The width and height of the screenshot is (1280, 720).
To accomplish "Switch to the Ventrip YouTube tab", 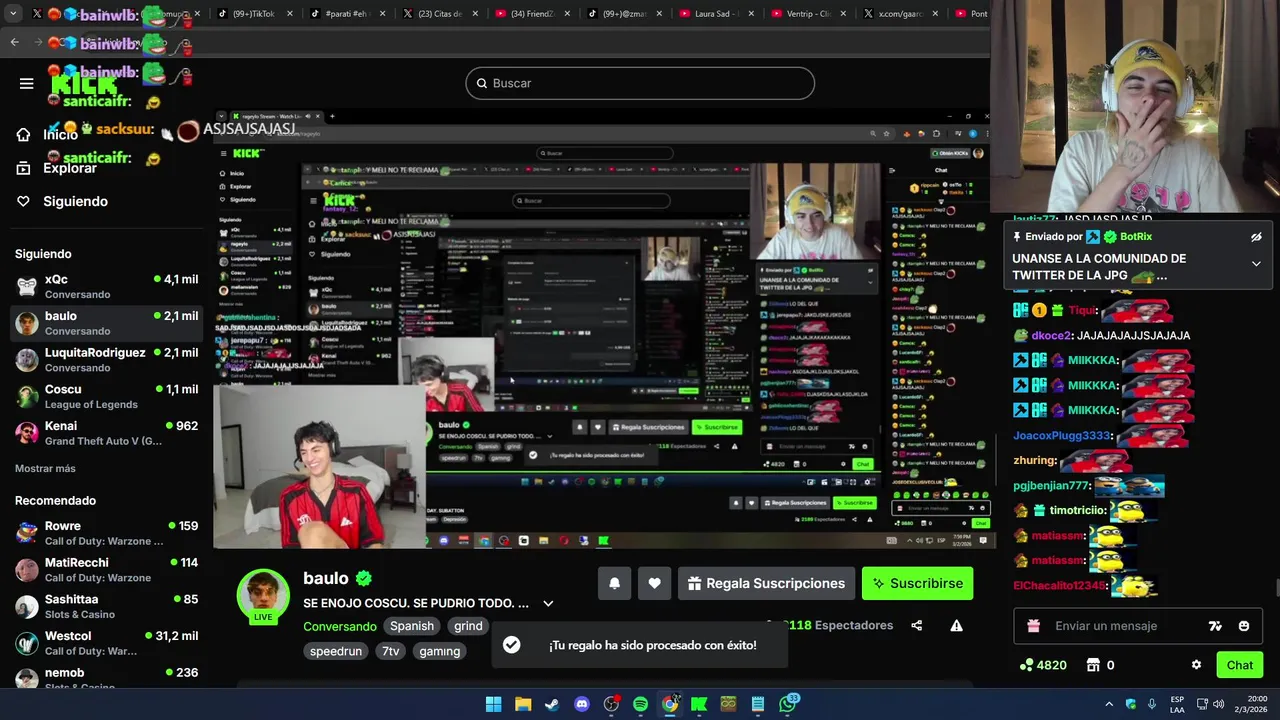I will pos(807,14).
